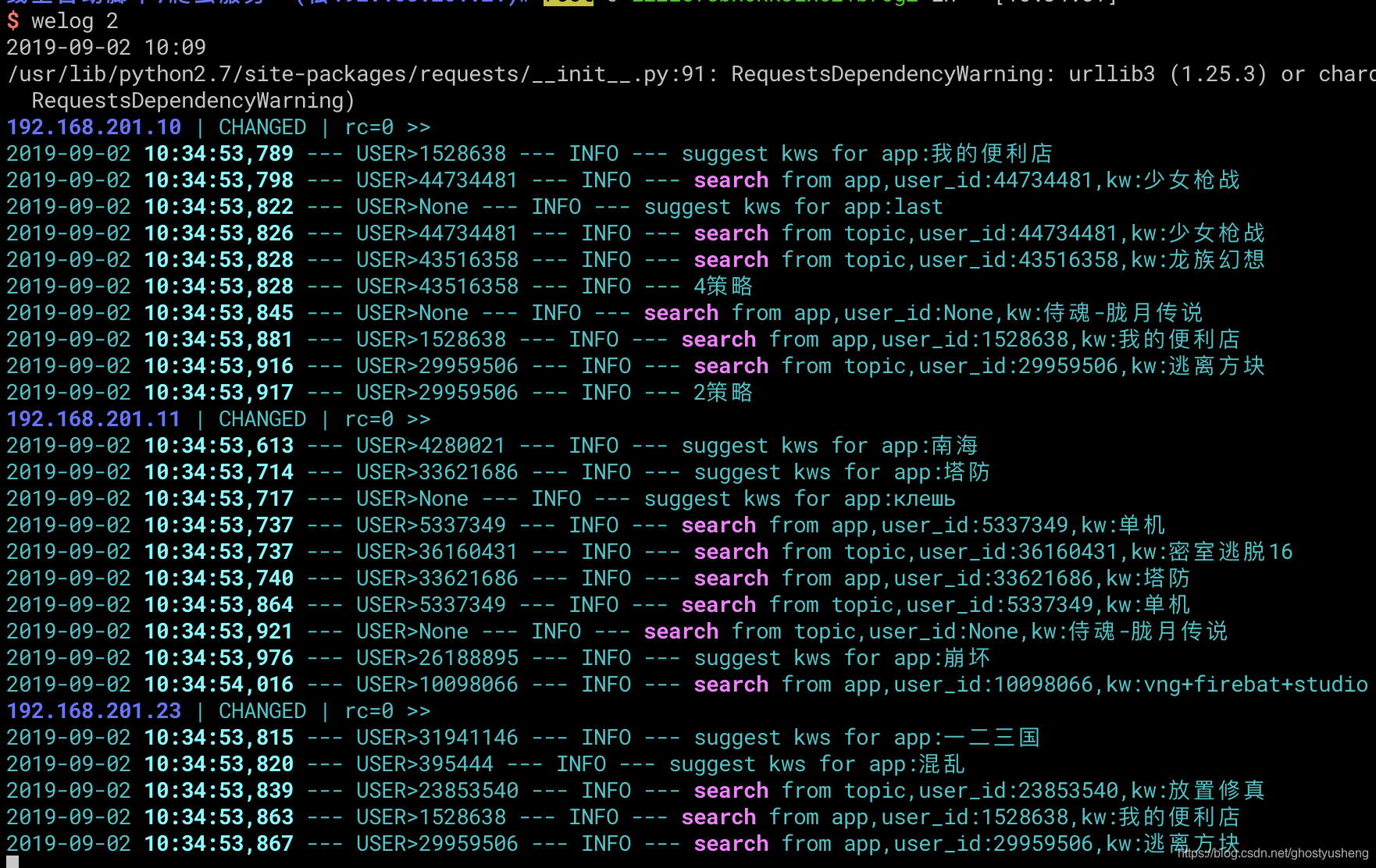The image size is (1376, 868).
Task: Click timestamp 10:34:53,845
Action: coord(219,313)
